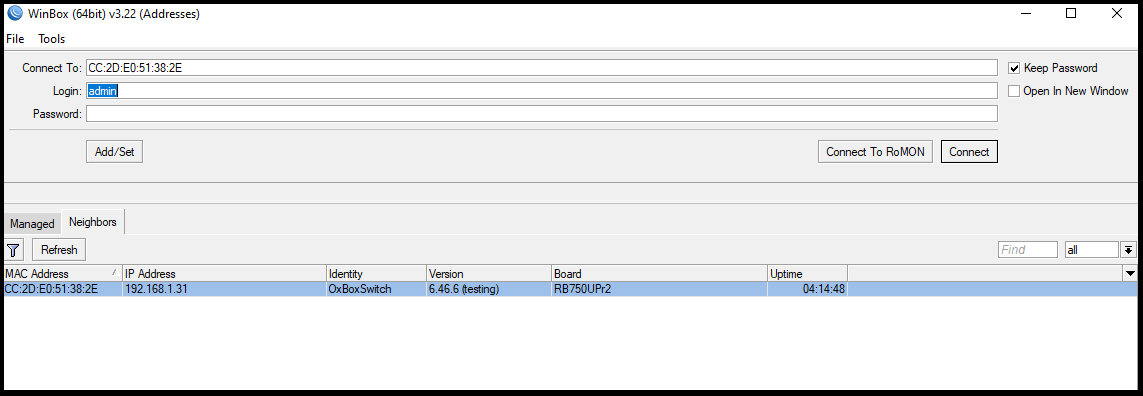Screen dimensions: 1143x396
Task: Click the WinBox app icon in title bar
Action: pos(14,14)
